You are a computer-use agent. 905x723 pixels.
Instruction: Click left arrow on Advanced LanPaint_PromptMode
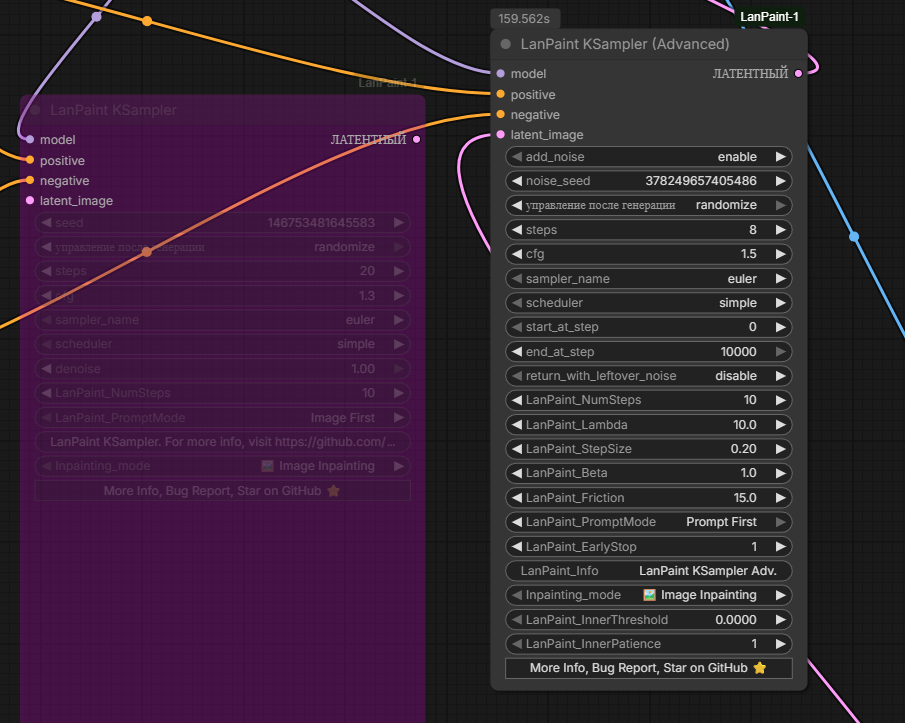[517, 522]
